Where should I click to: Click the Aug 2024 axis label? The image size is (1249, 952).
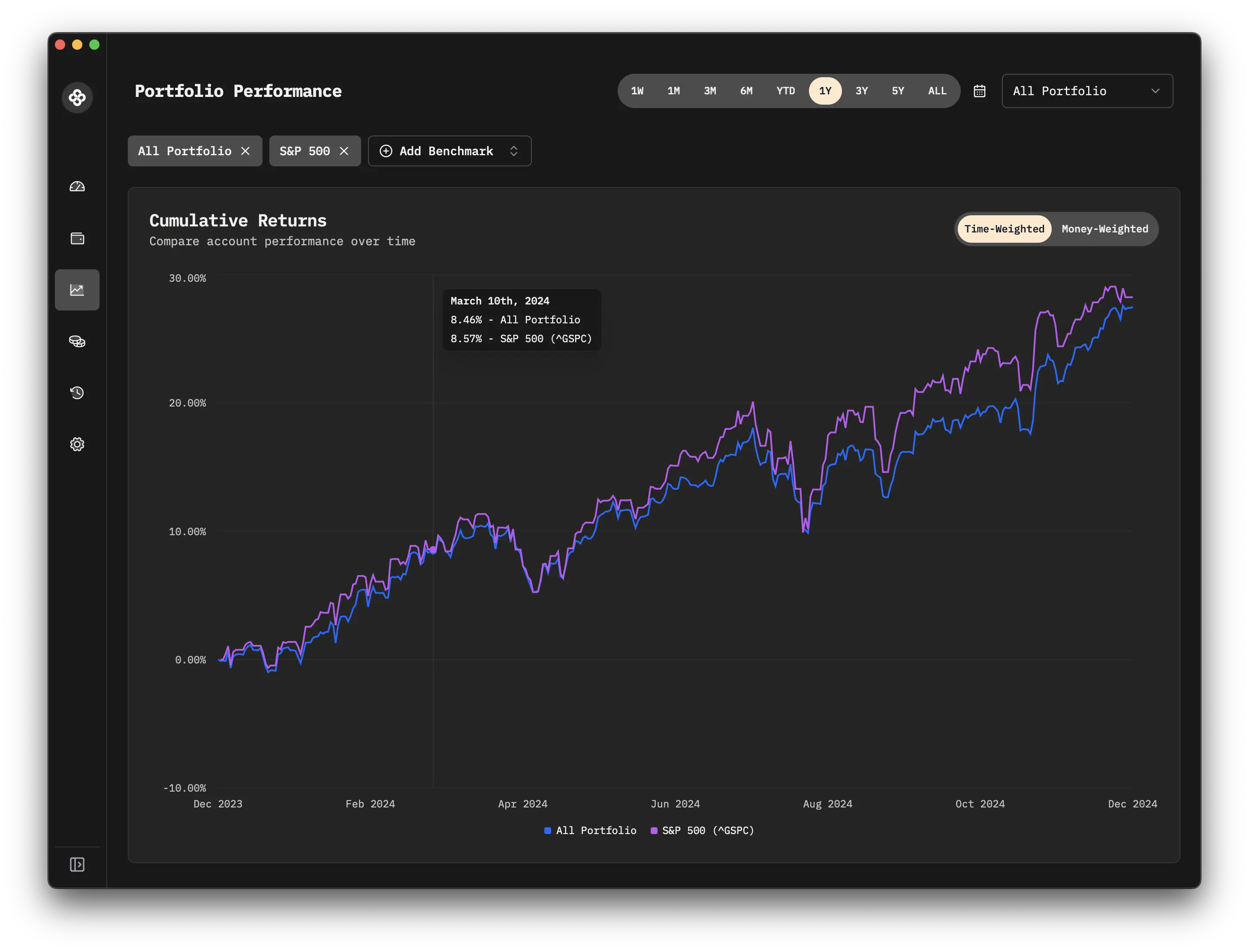(x=827, y=804)
